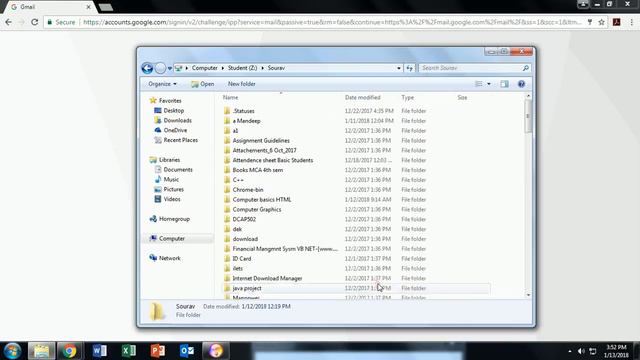The width and height of the screenshot is (640, 360).
Task: Sort by the Type column header
Action: click(x=407, y=98)
